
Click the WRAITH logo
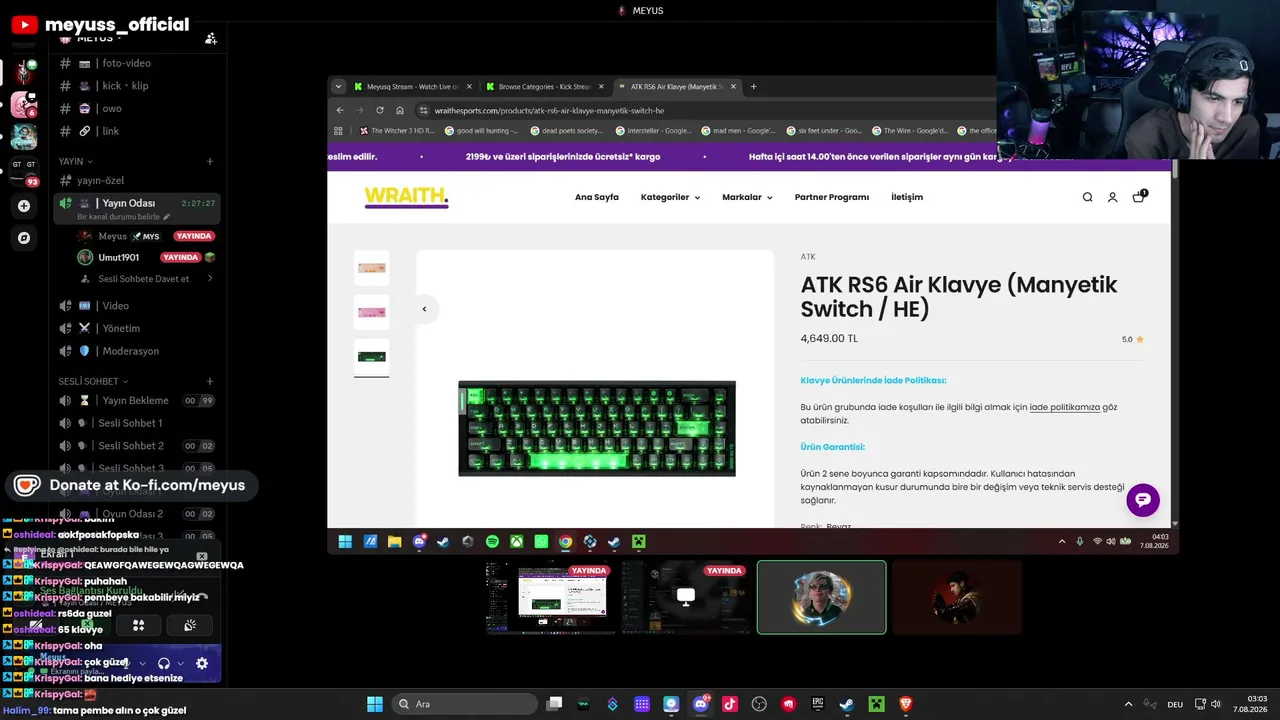coord(406,196)
